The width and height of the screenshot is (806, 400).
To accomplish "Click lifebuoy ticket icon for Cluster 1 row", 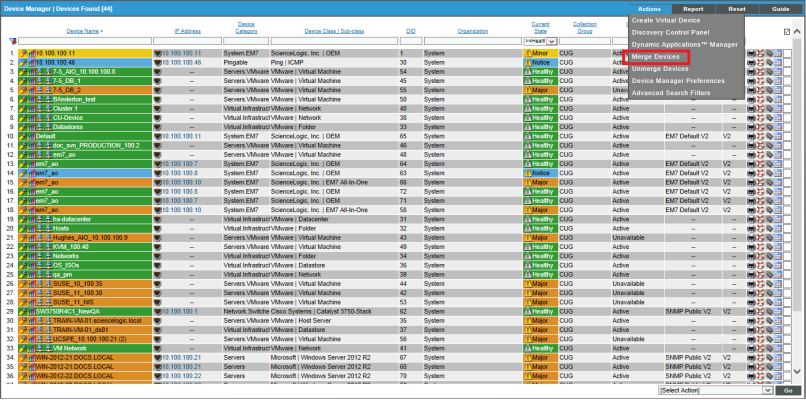I will pyautogui.click(x=760, y=109).
